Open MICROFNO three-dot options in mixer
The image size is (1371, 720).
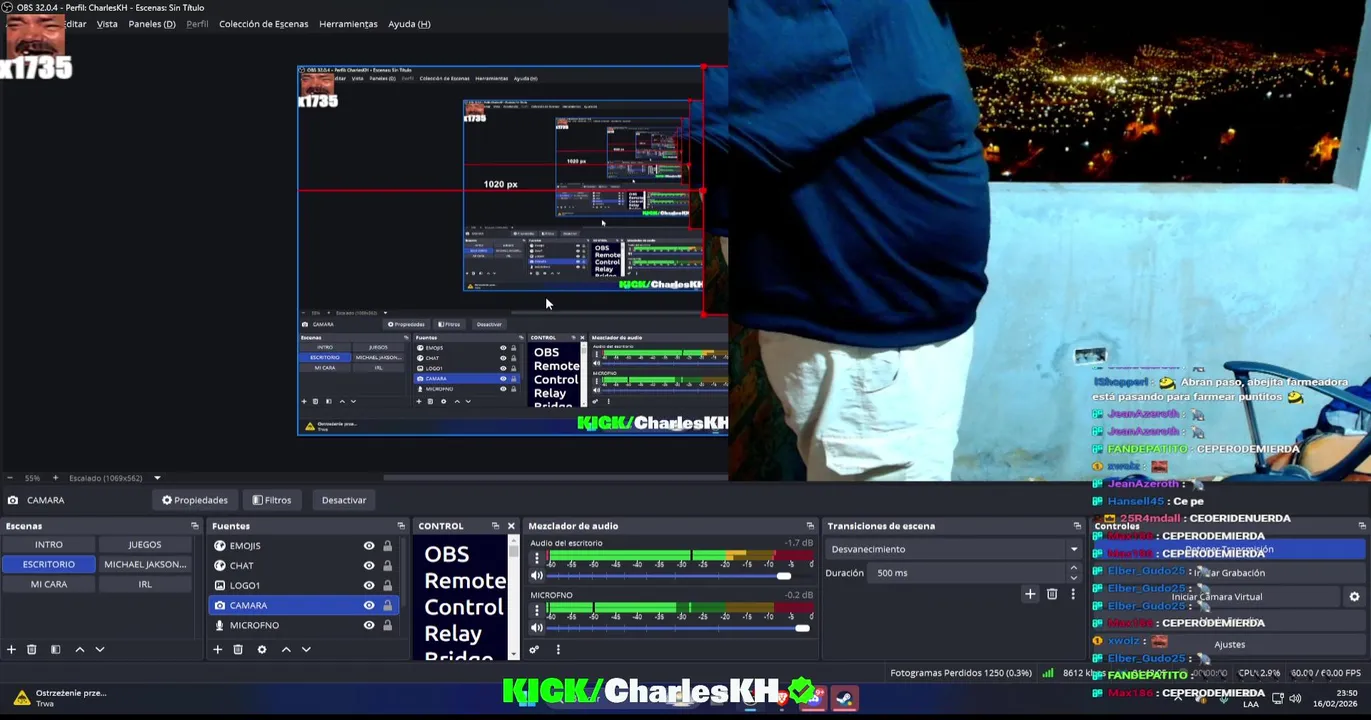coord(537,611)
